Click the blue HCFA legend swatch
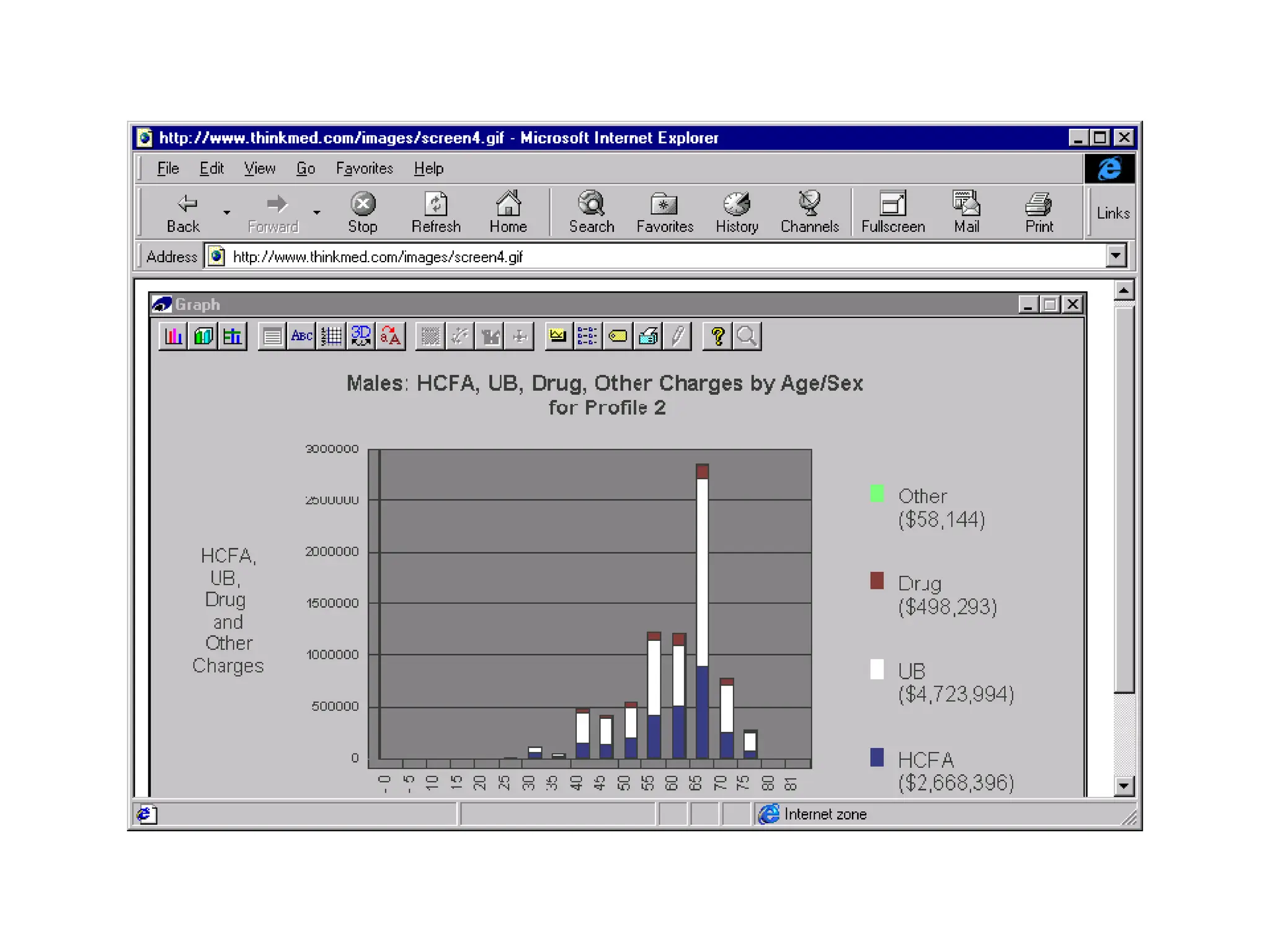Image resolution: width=1270 pixels, height=952 pixels. [x=876, y=757]
